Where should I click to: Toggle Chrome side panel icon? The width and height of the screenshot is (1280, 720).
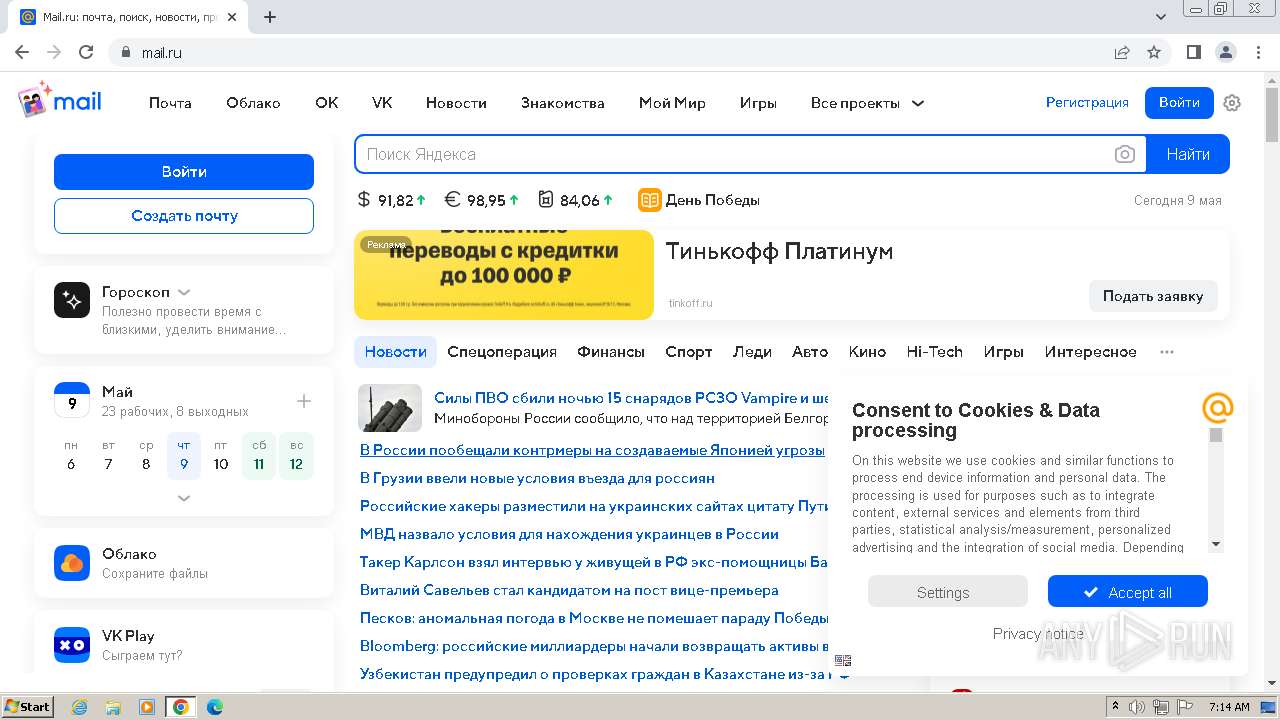(x=1194, y=52)
